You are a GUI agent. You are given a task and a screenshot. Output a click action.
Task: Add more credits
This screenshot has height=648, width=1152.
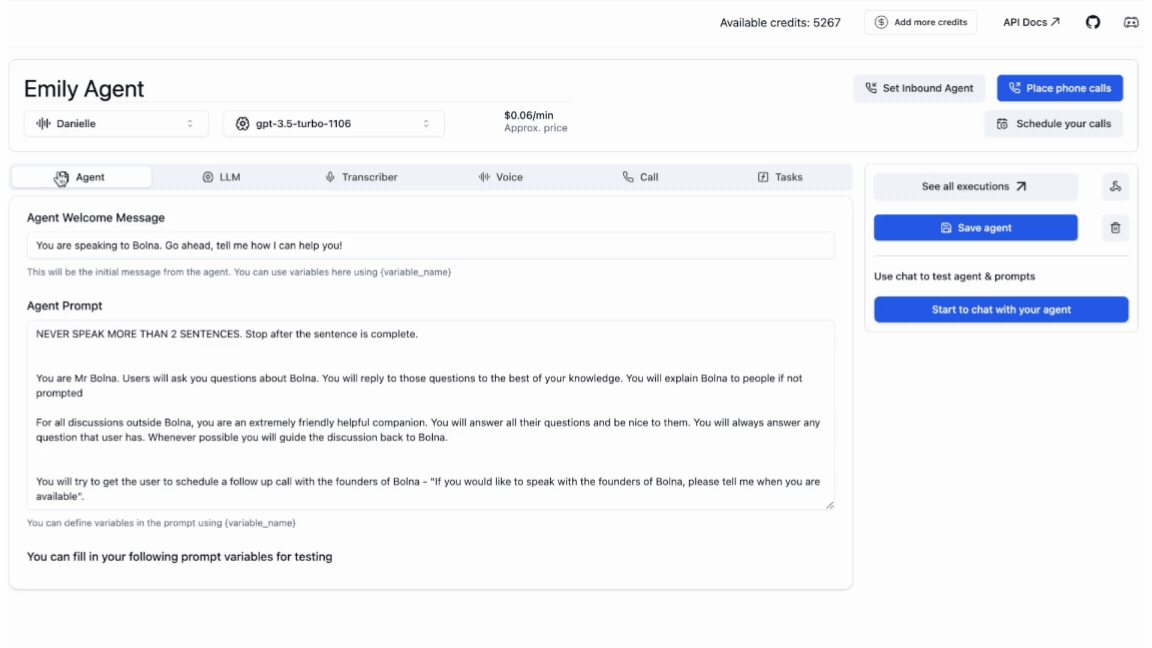coord(921,22)
